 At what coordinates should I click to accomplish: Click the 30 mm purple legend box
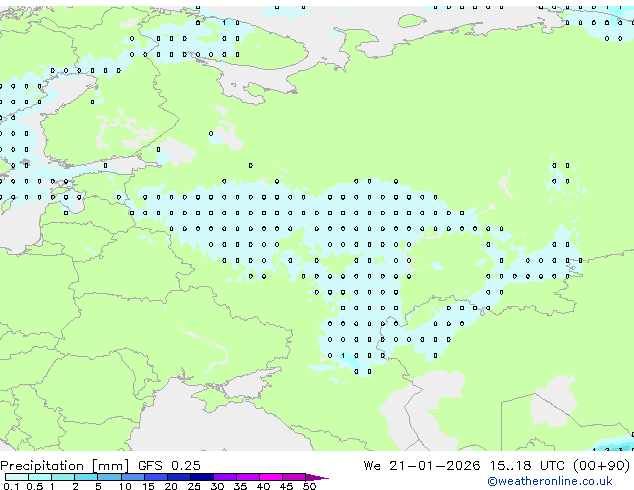(x=225, y=477)
